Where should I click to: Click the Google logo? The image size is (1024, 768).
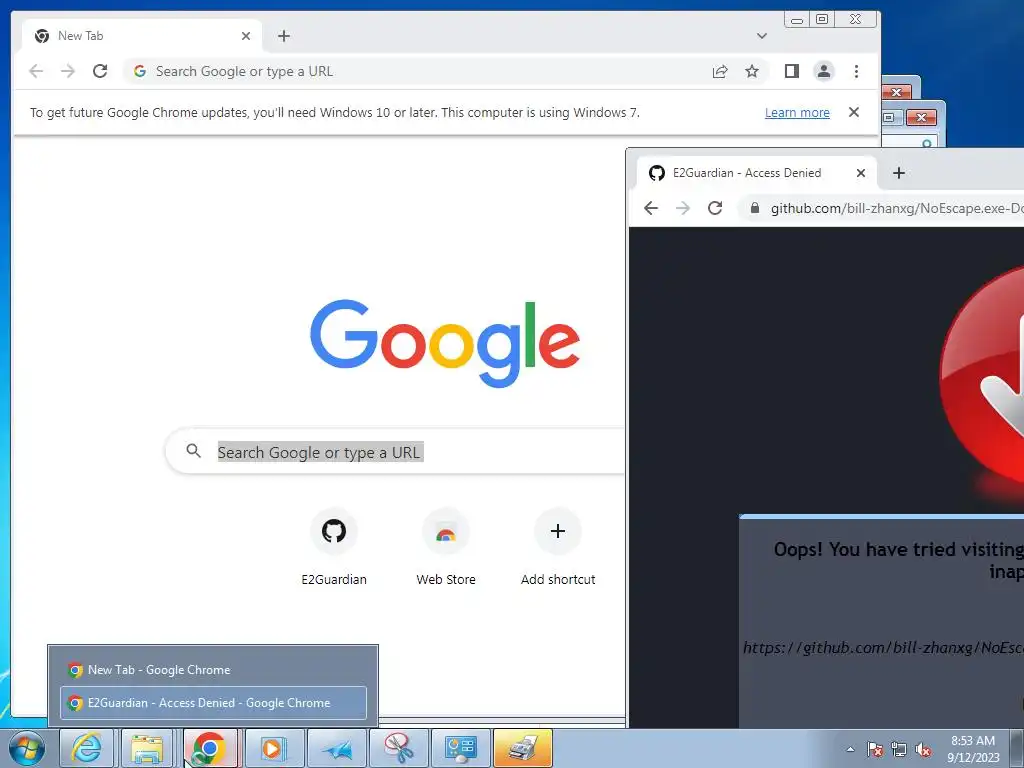point(445,343)
